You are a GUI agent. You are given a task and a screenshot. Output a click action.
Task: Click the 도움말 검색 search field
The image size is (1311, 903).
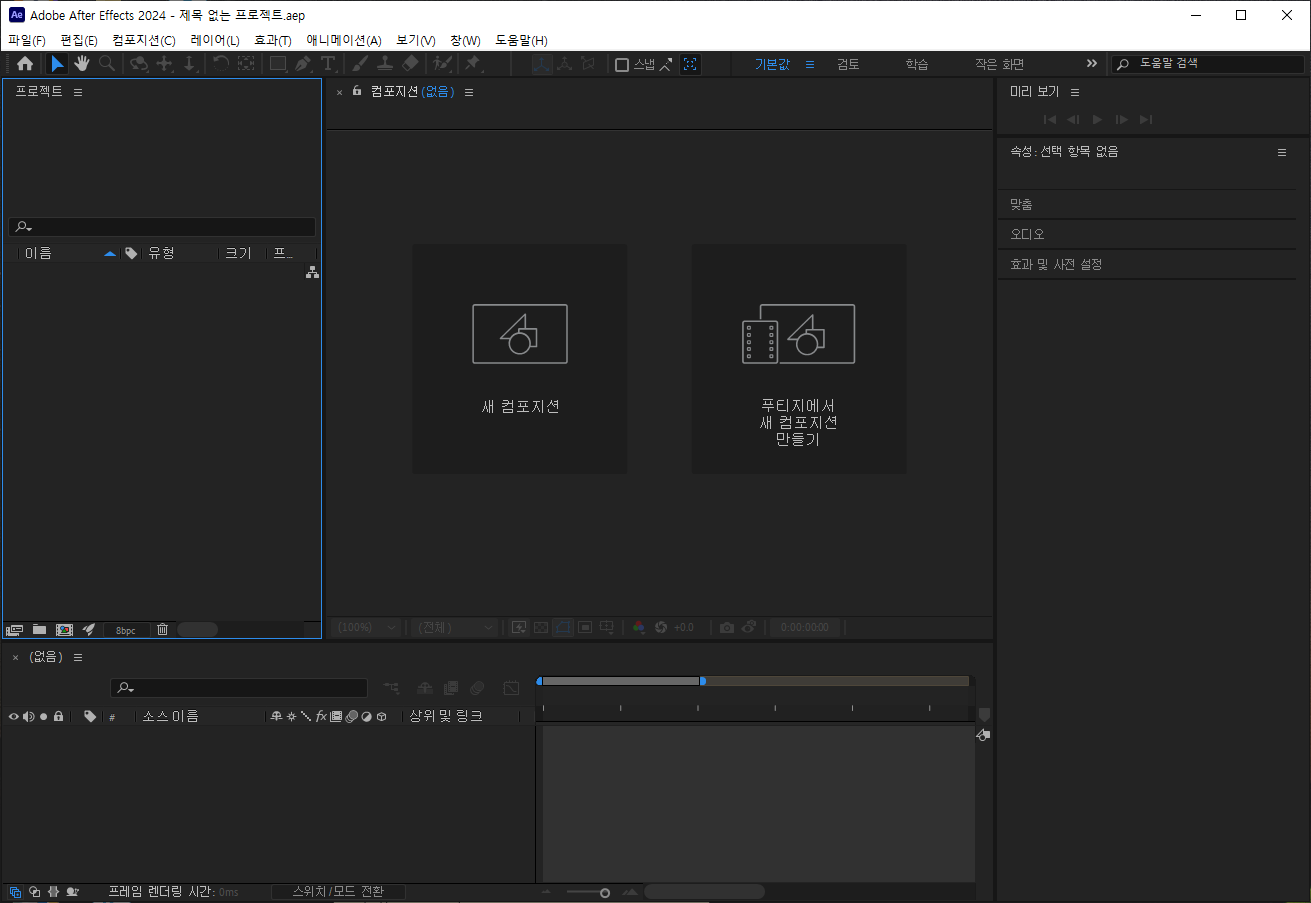click(1206, 63)
